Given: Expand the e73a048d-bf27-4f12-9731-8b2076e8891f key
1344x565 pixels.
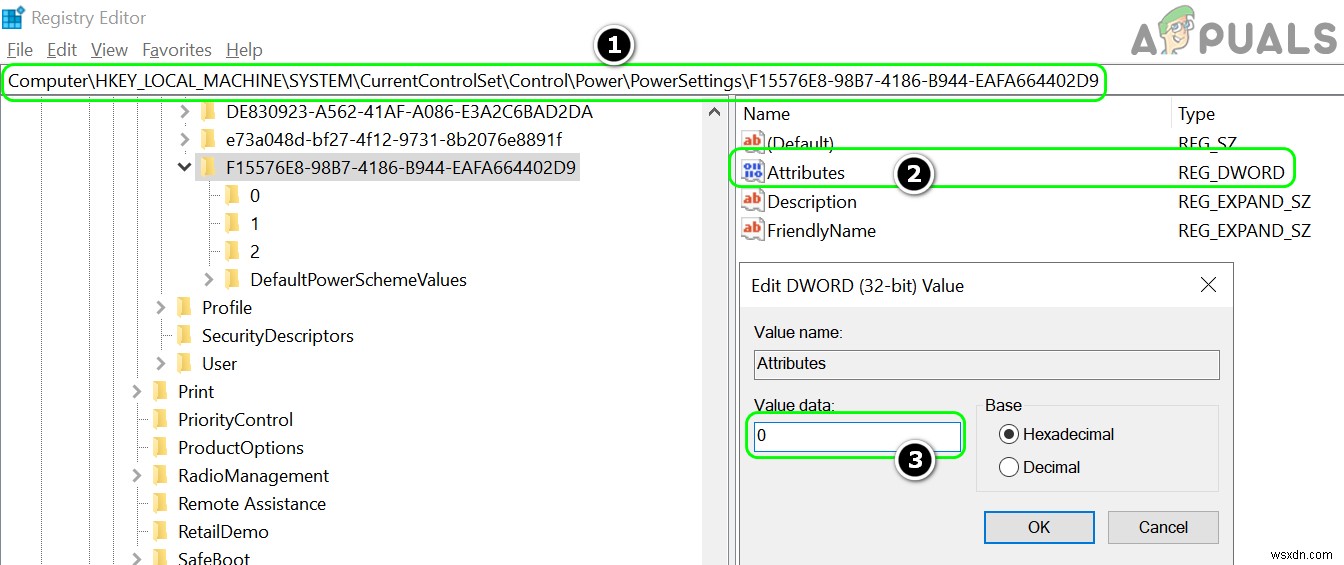Looking at the screenshot, I should pos(184,139).
